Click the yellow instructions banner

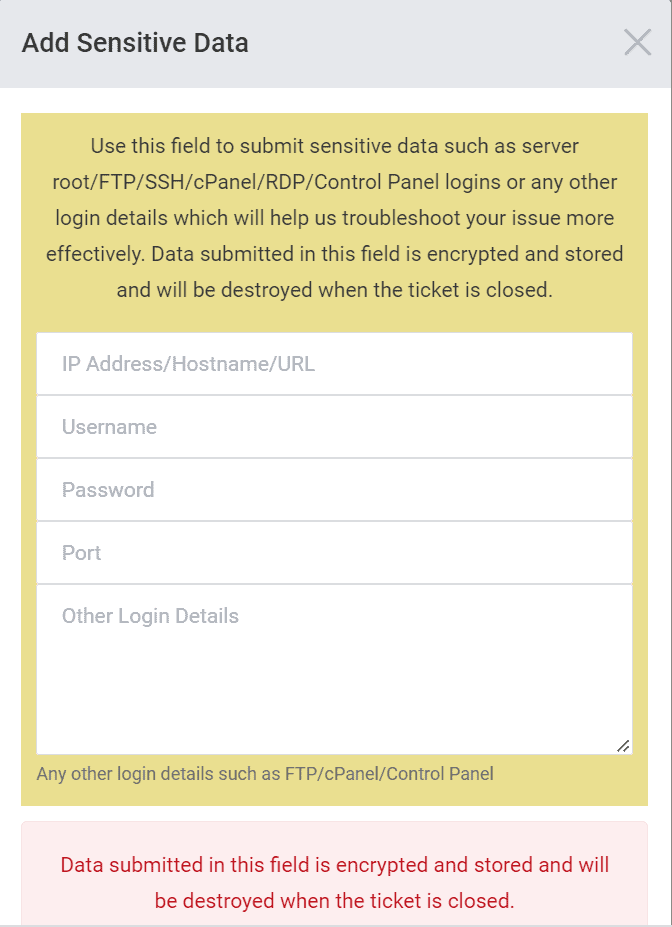coord(334,218)
